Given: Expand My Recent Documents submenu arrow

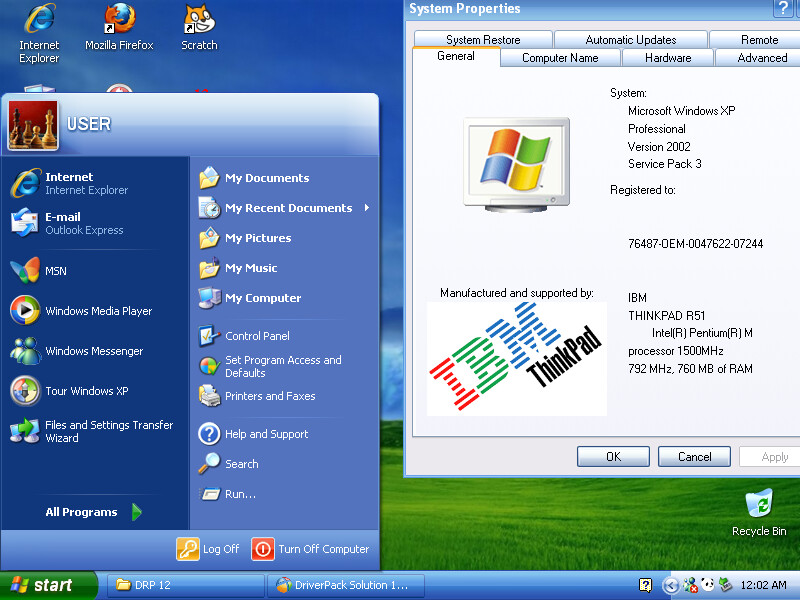Looking at the screenshot, I should pos(367,208).
